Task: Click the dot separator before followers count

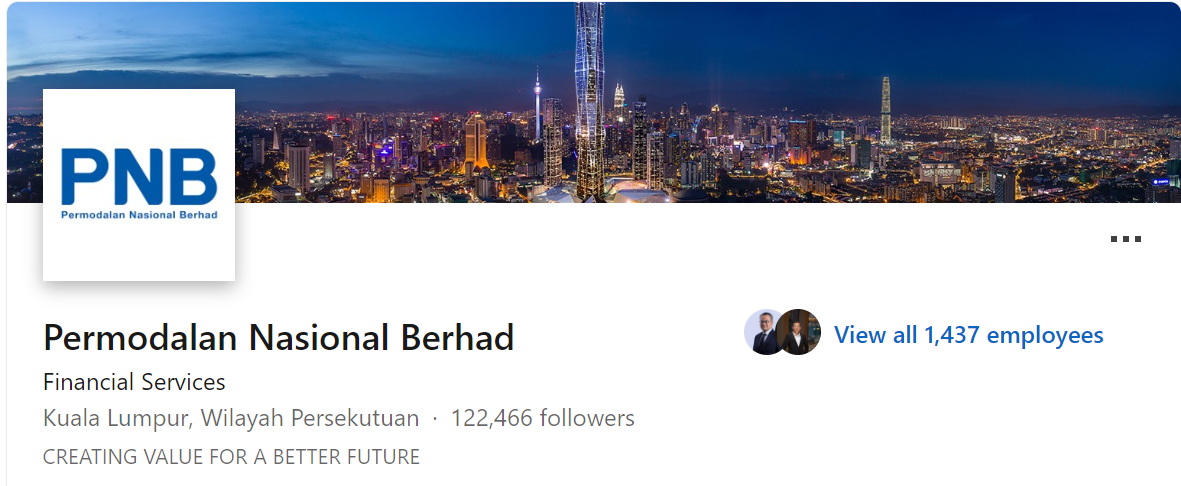Action: tap(435, 420)
